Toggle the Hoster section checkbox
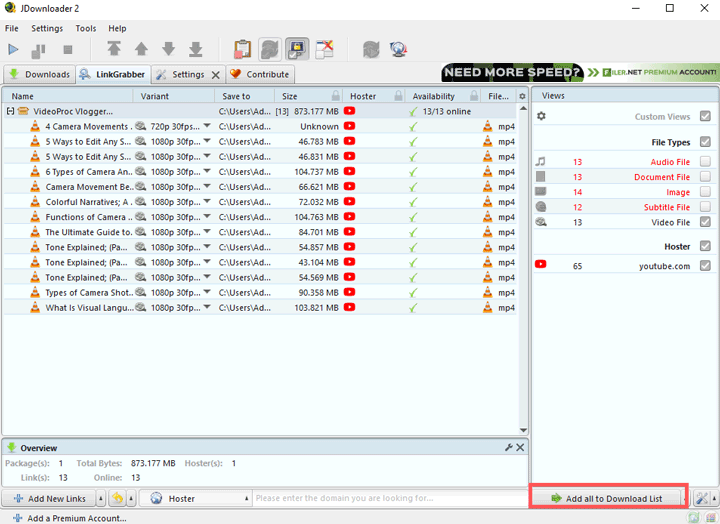This screenshot has width=720, height=524. point(705,246)
